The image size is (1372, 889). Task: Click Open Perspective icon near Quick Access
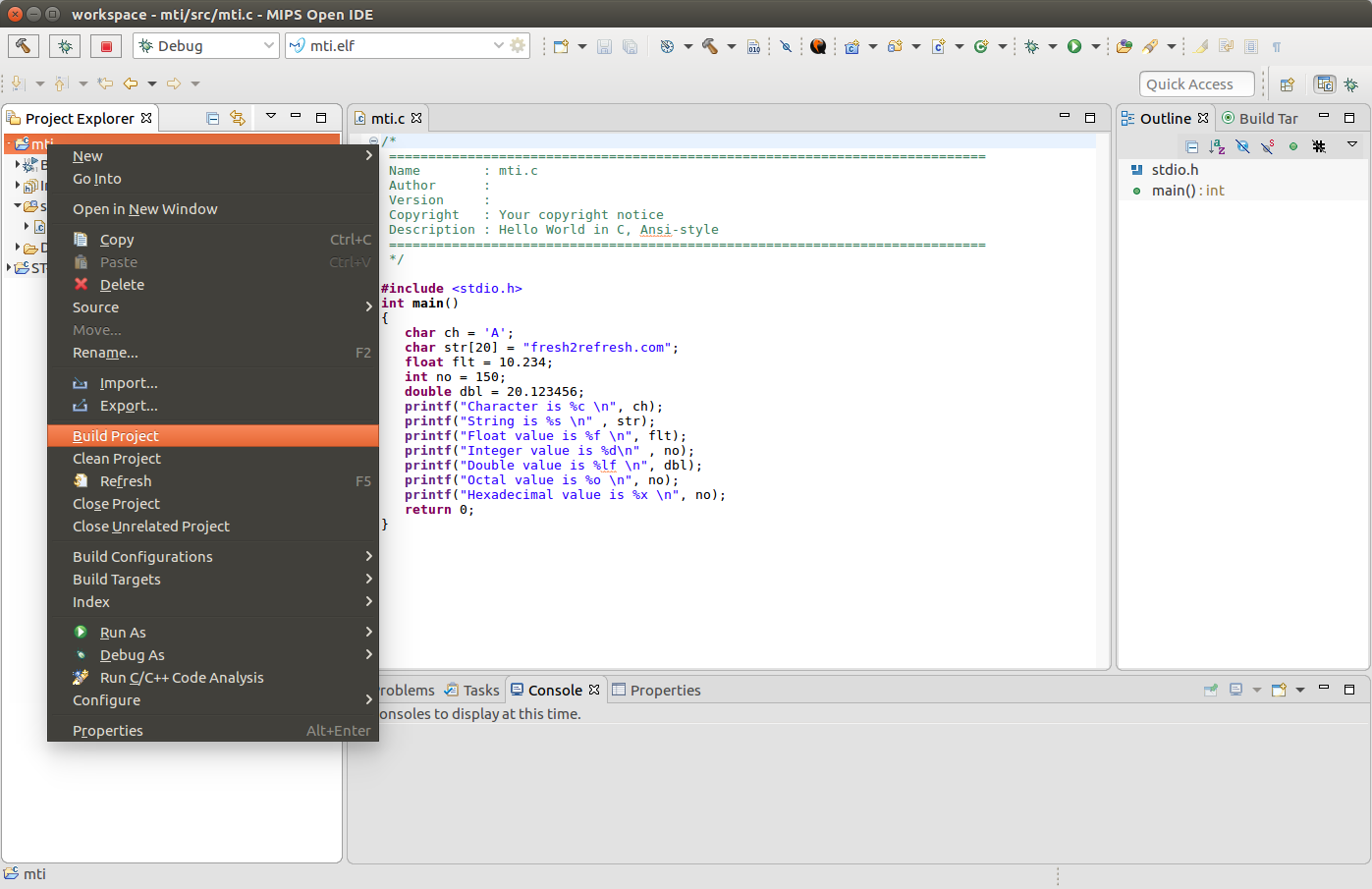click(x=1287, y=84)
